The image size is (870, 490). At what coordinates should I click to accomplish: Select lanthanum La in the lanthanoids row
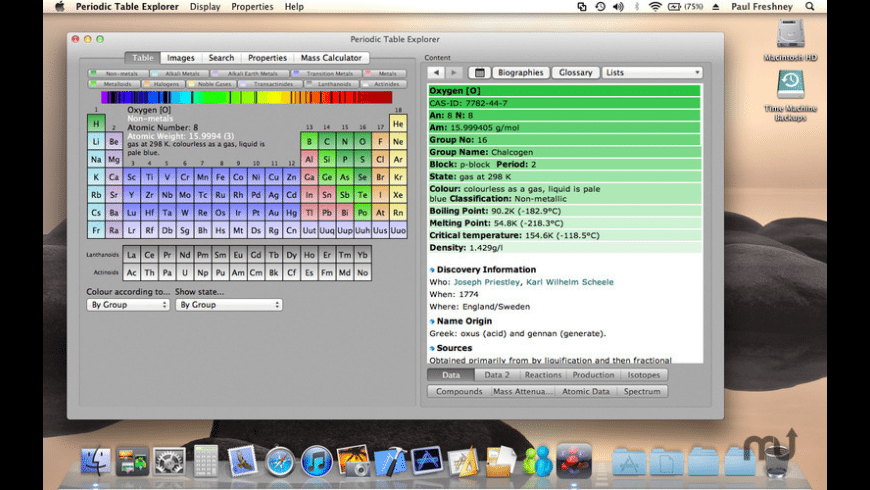point(131,255)
